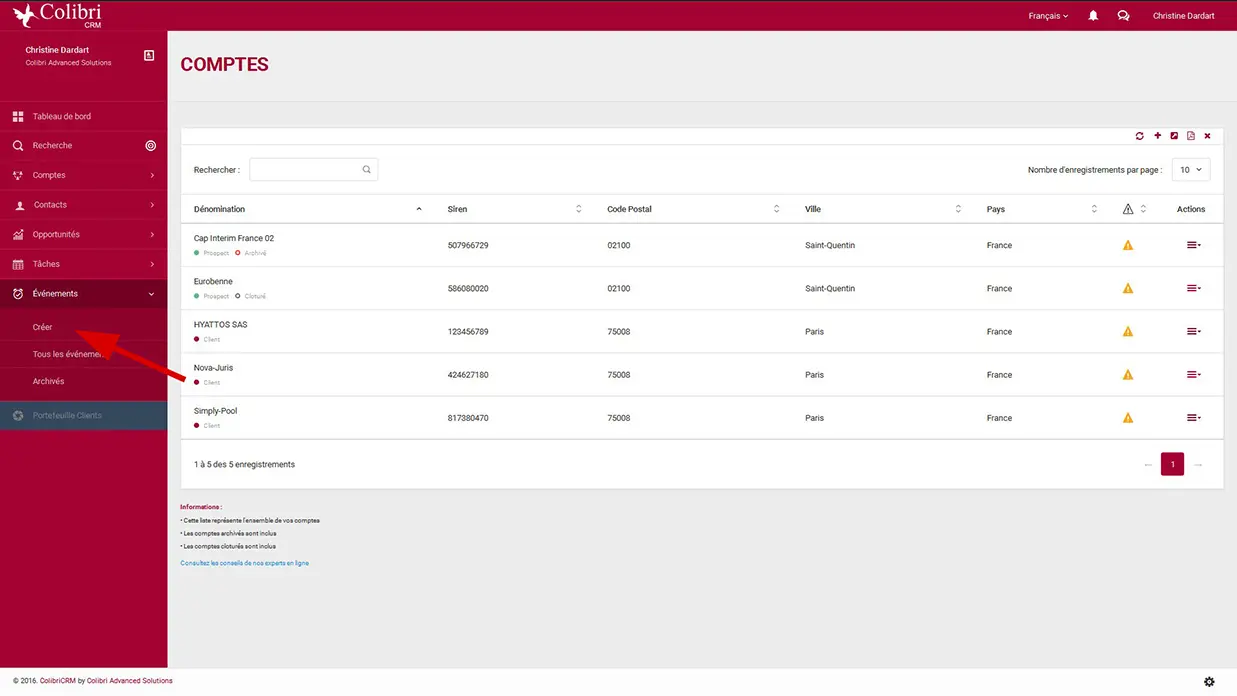Screen dimensions: 1237x696
Task: Click the target icon next to Recherche
Action: tap(151, 146)
